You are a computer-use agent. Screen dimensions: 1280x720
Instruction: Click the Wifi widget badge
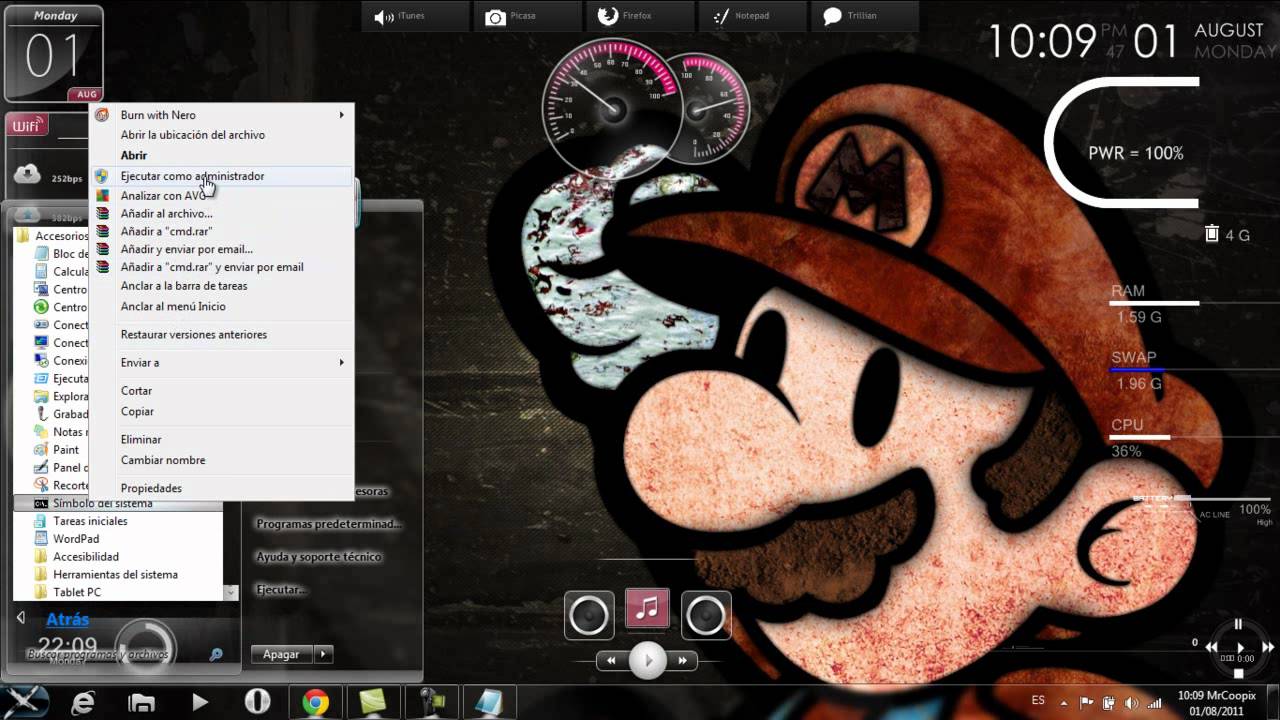tap(27, 125)
